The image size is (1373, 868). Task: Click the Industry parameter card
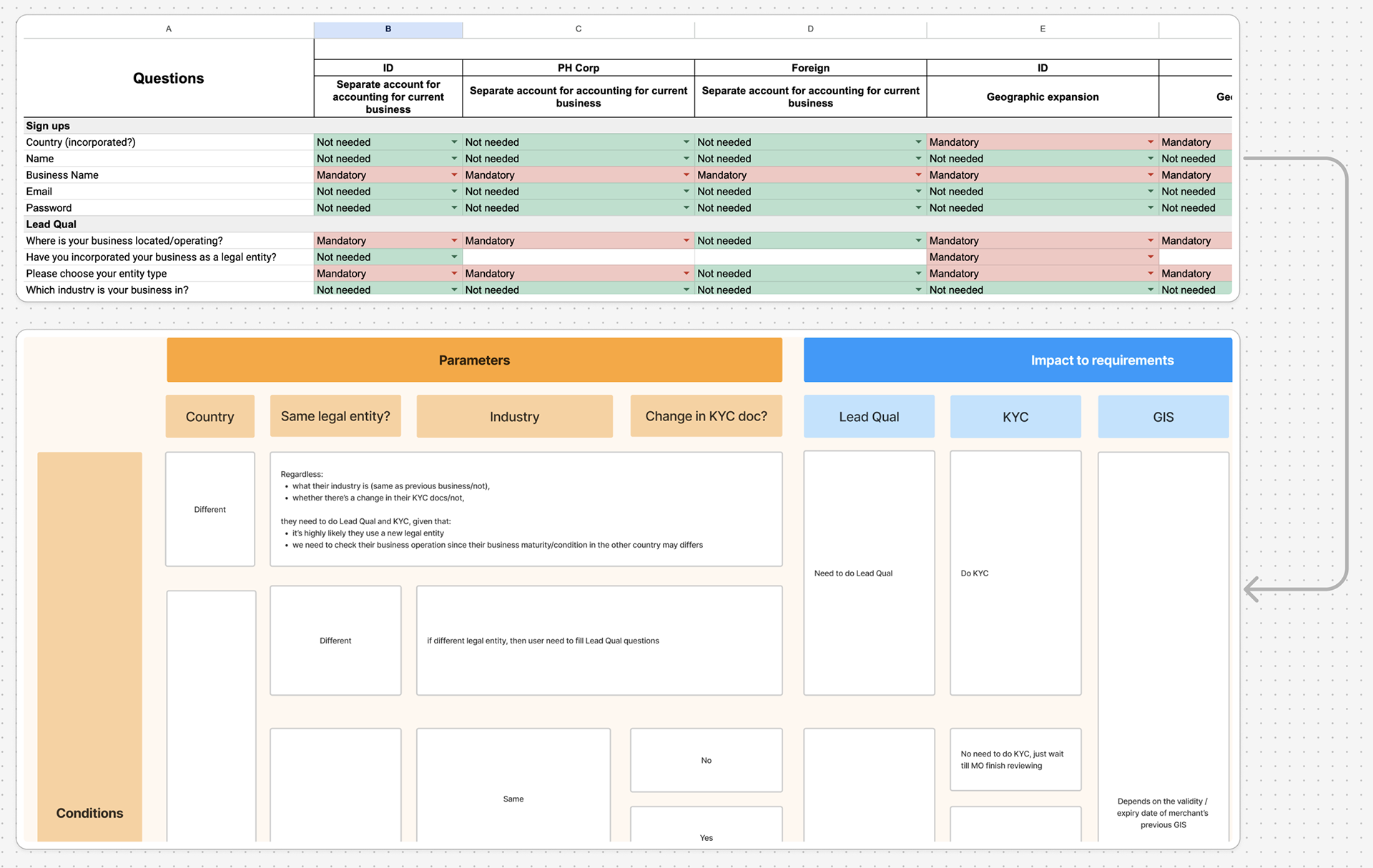click(514, 417)
